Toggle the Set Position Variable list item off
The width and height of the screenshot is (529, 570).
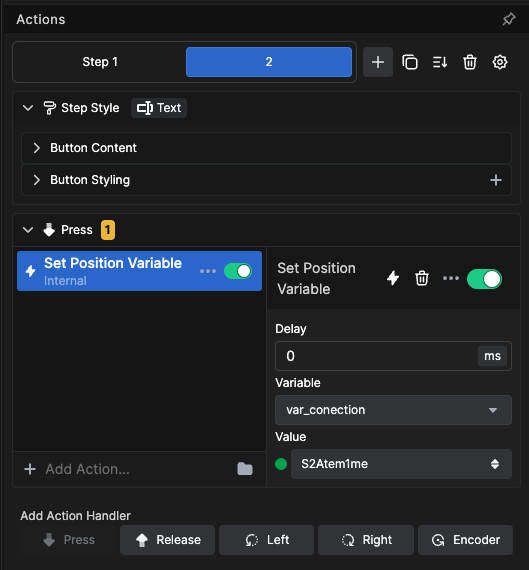238,271
